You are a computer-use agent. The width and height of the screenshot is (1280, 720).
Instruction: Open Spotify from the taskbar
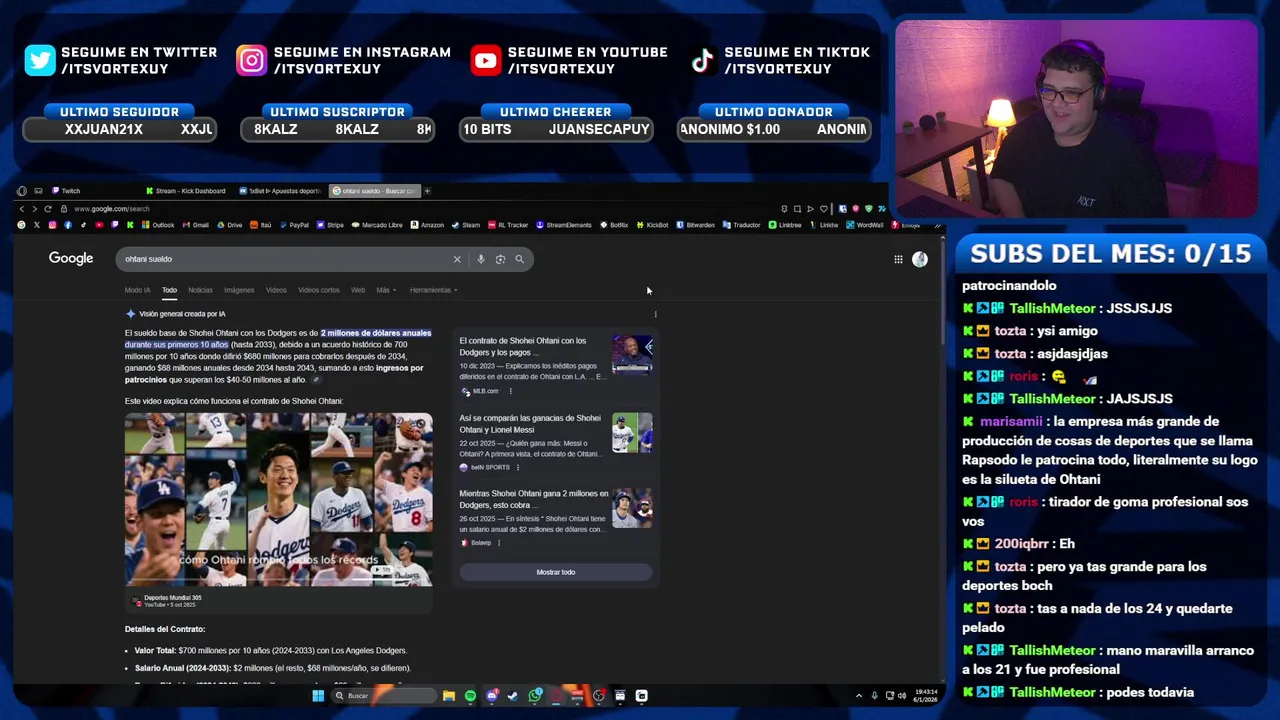click(470, 696)
